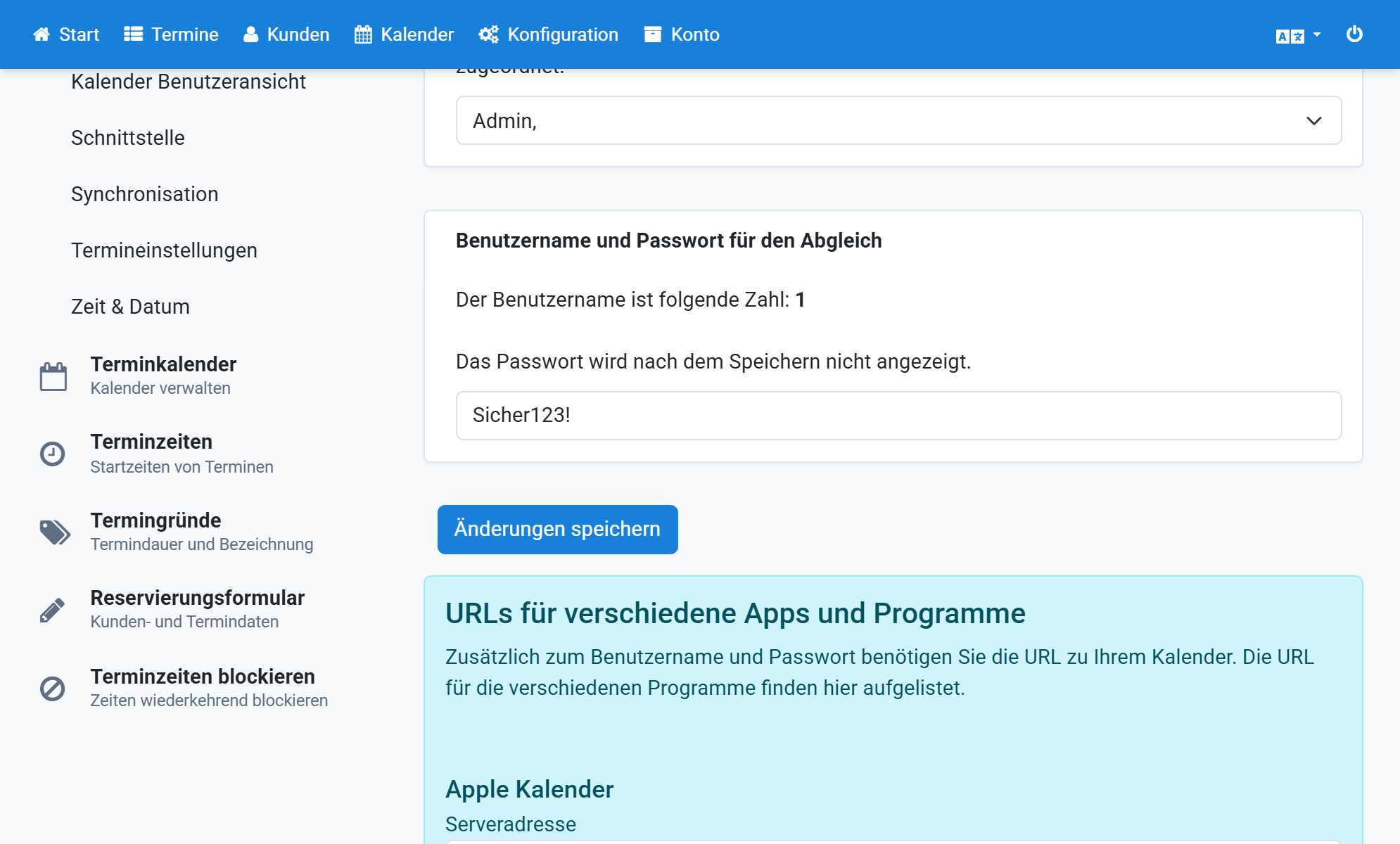Open the language switcher icon
1400x844 pixels.
coord(1290,37)
